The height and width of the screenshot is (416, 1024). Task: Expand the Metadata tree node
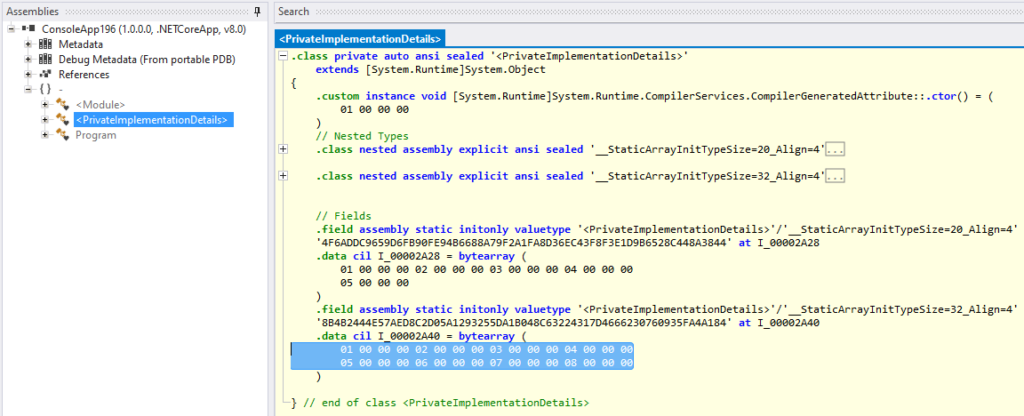click(28, 45)
